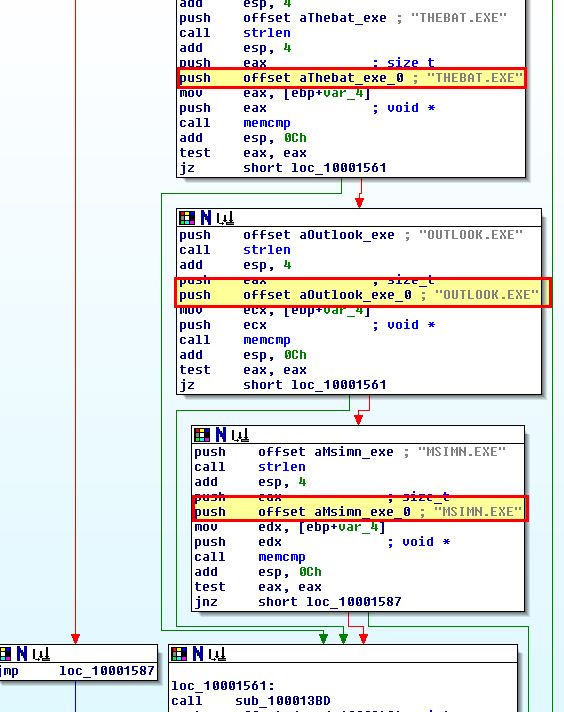564x712 pixels.
Task: Click the blue N icon on the MSIMN.EXE node
Action: tap(221, 435)
